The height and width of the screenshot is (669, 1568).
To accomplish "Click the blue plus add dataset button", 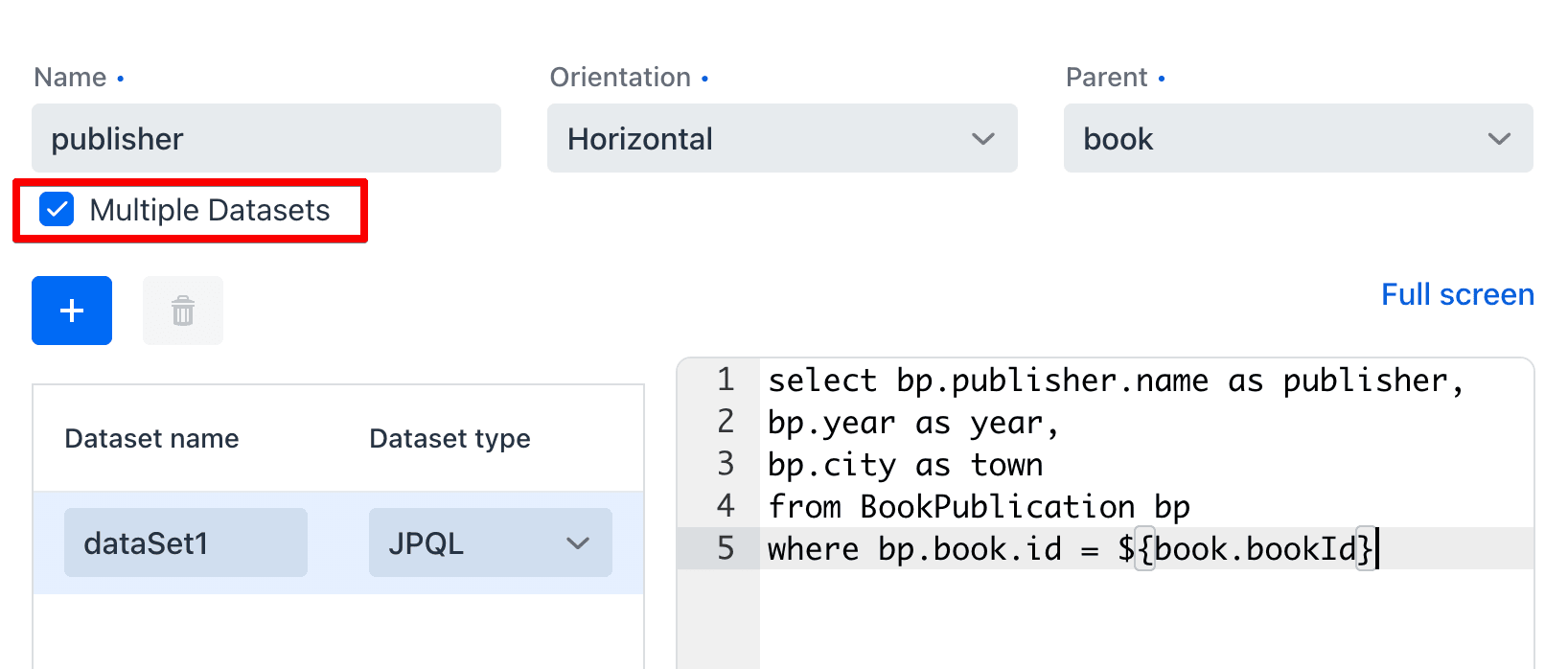I will 72,311.
